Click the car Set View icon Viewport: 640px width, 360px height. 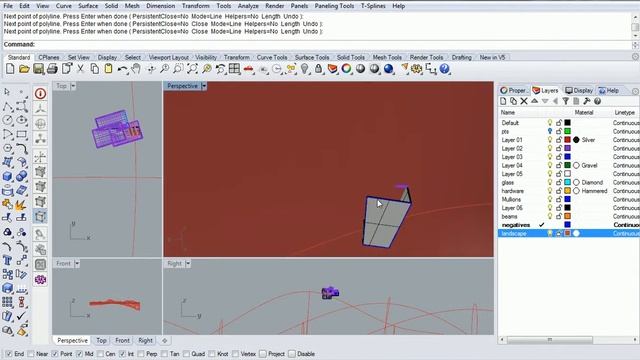pyautogui.click(x=249, y=69)
